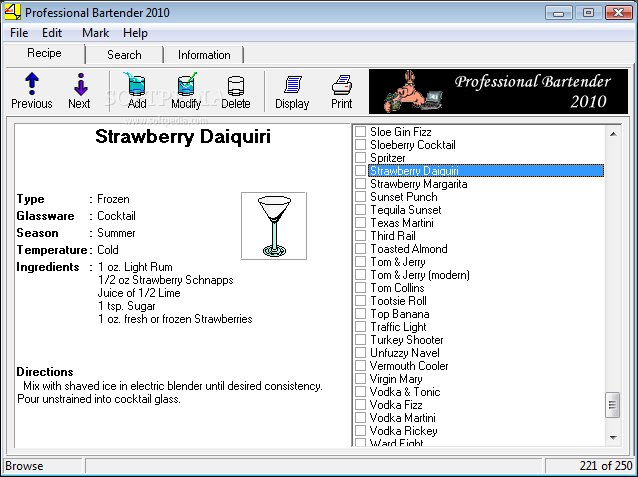
Task: Minimize the Professional Bartender window
Action: (558, 13)
